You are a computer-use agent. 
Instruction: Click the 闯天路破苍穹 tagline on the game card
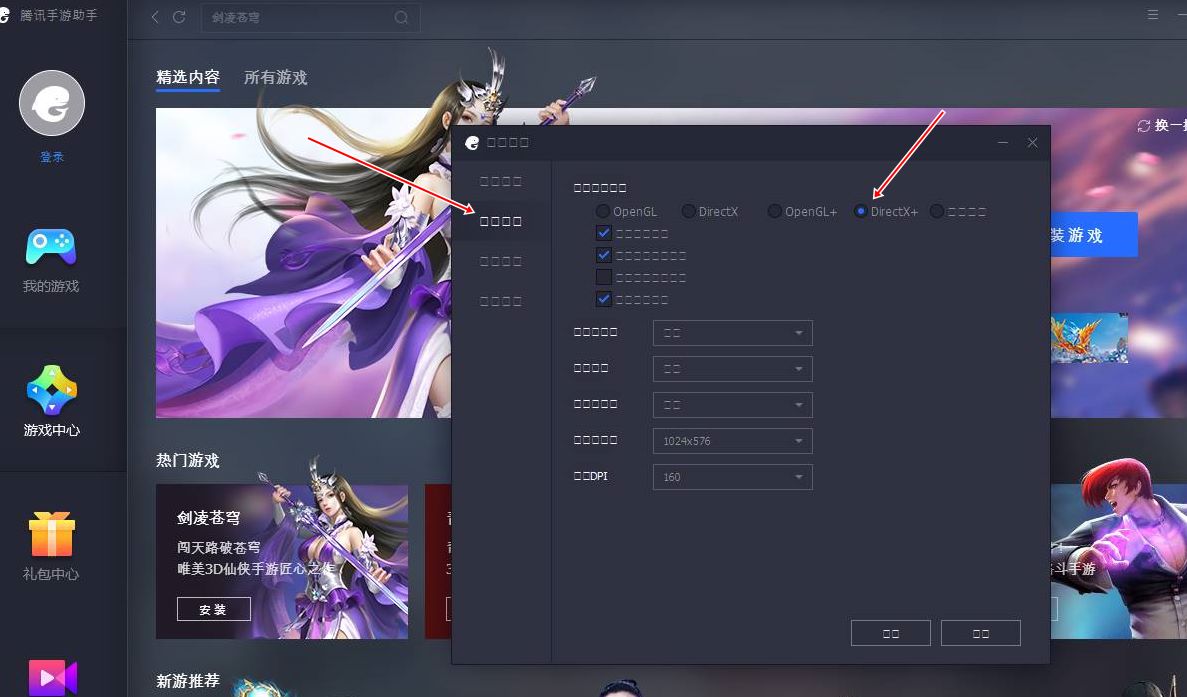point(219,547)
